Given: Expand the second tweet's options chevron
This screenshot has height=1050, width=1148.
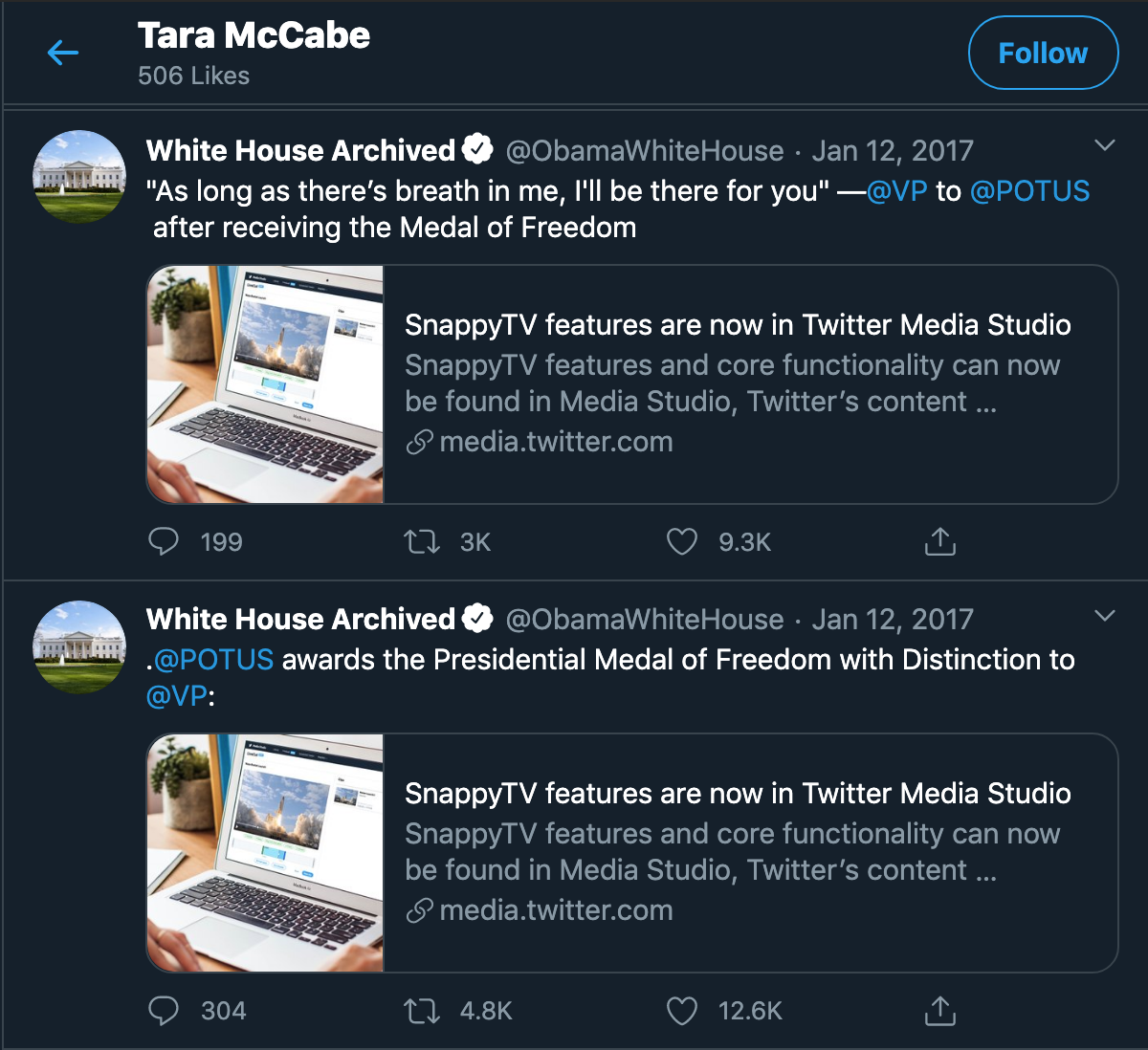Looking at the screenshot, I should (x=1105, y=615).
